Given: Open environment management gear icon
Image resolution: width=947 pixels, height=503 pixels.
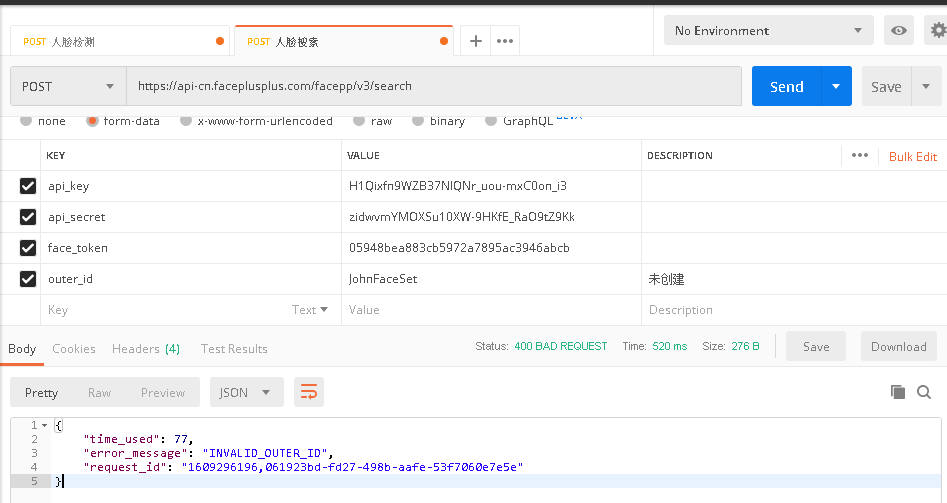Looking at the screenshot, I should [x=938, y=30].
